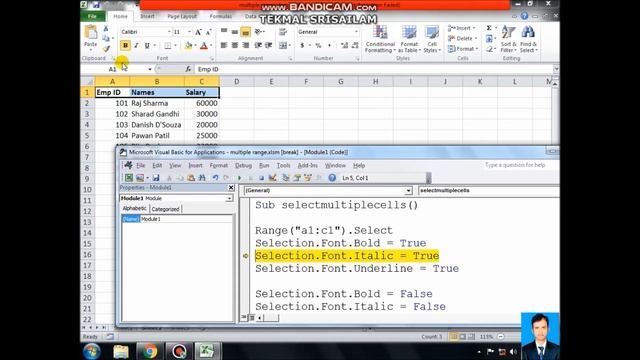Open Chrome from the Windows taskbar
This screenshot has width=640, height=360.
point(149,351)
